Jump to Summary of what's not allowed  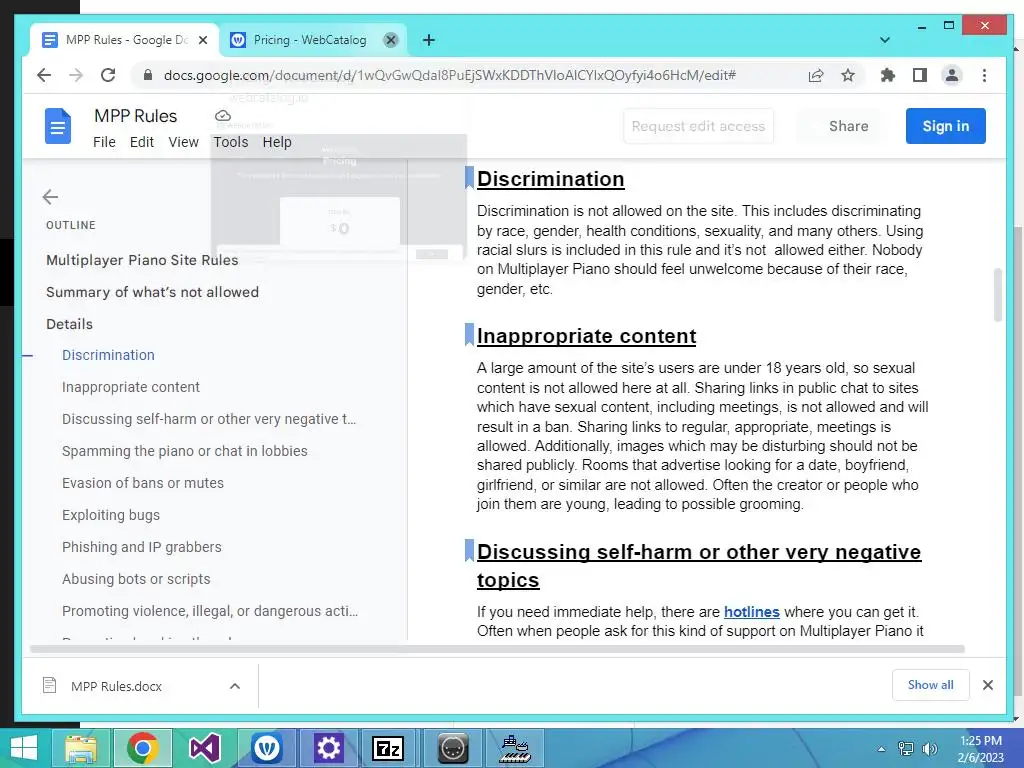click(152, 292)
